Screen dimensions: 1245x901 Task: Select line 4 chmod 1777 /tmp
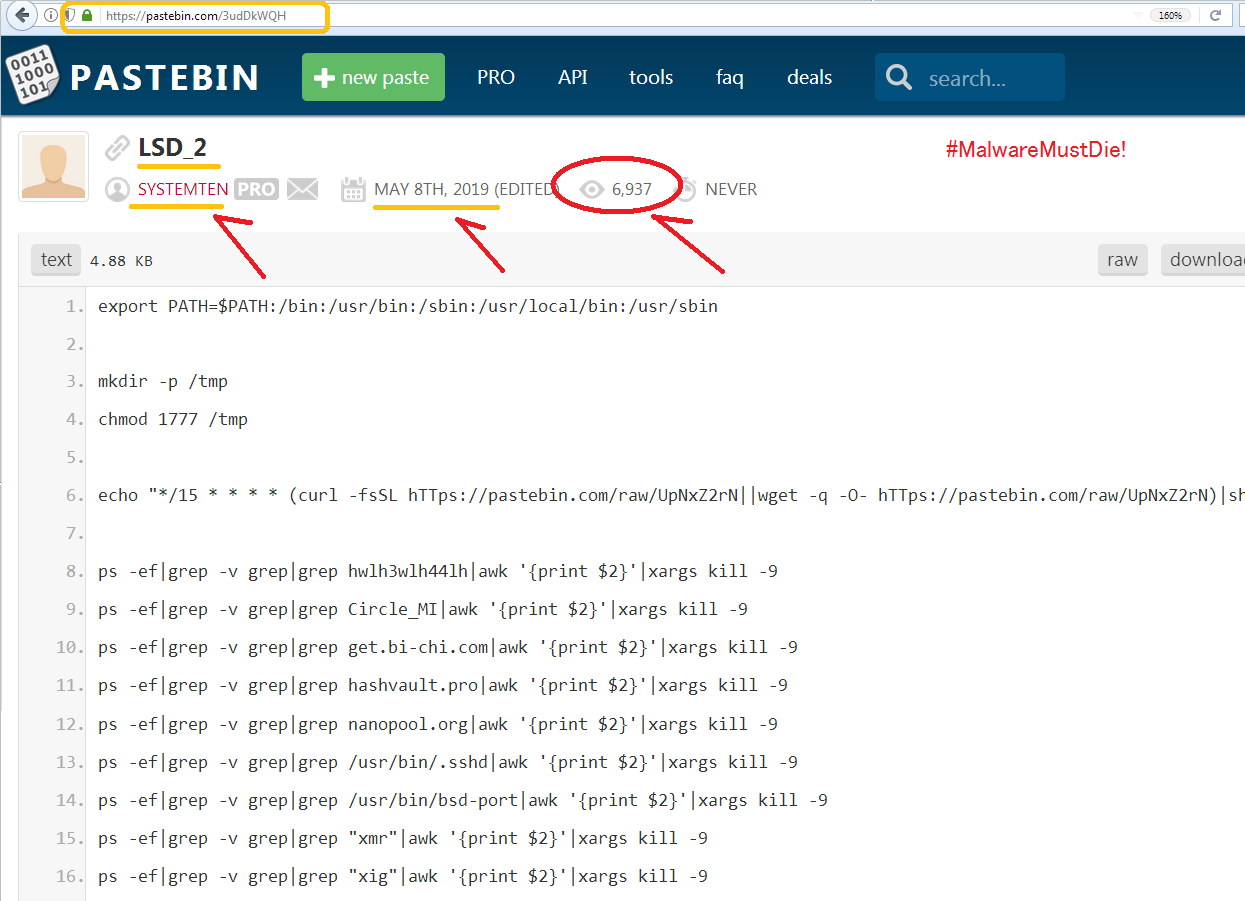pos(173,420)
